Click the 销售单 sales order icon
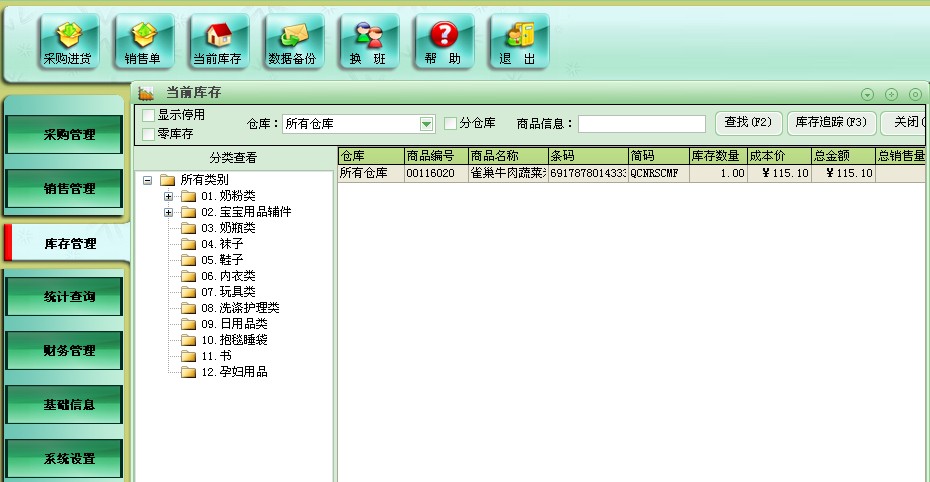 tap(143, 42)
